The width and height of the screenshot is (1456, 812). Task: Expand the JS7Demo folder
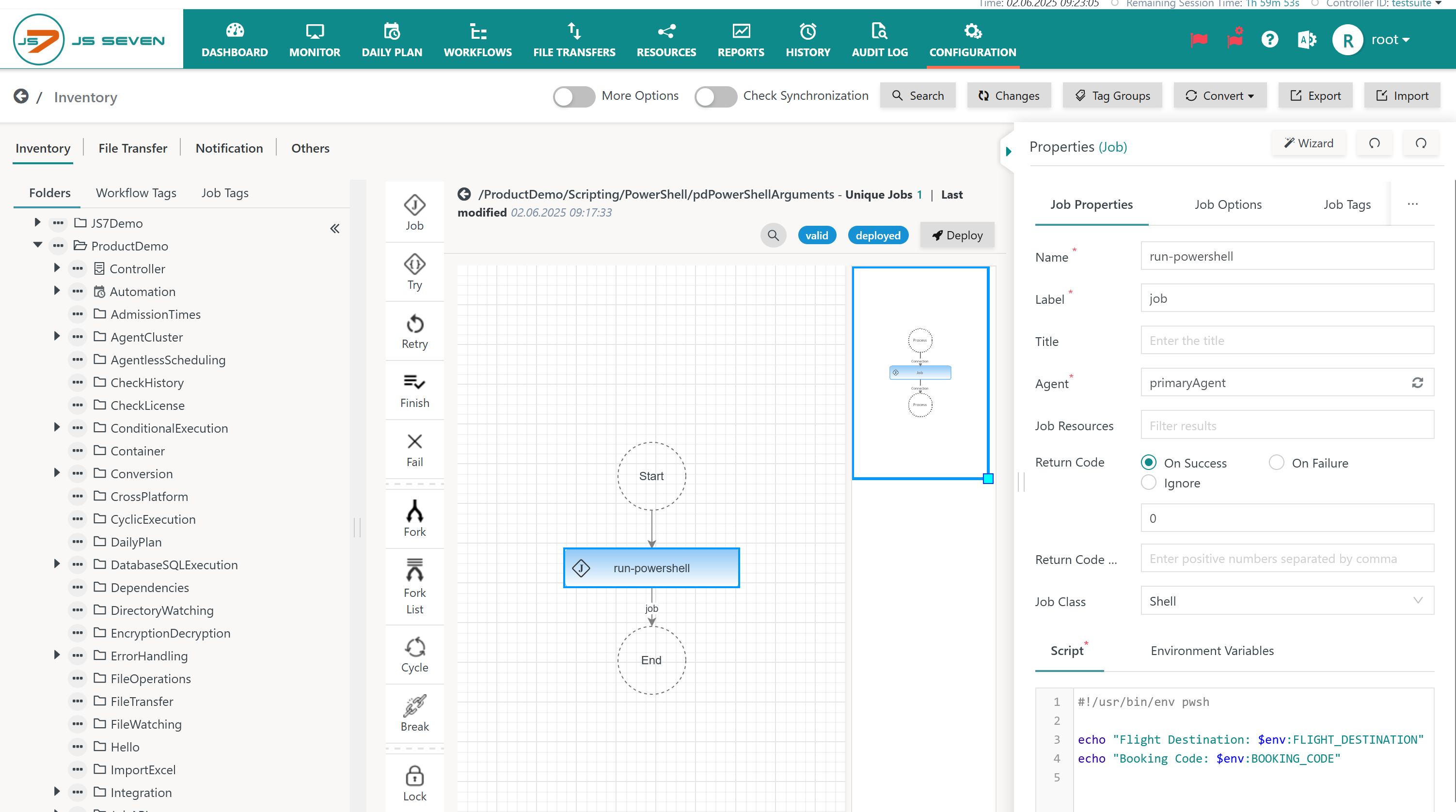click(37, 223)
